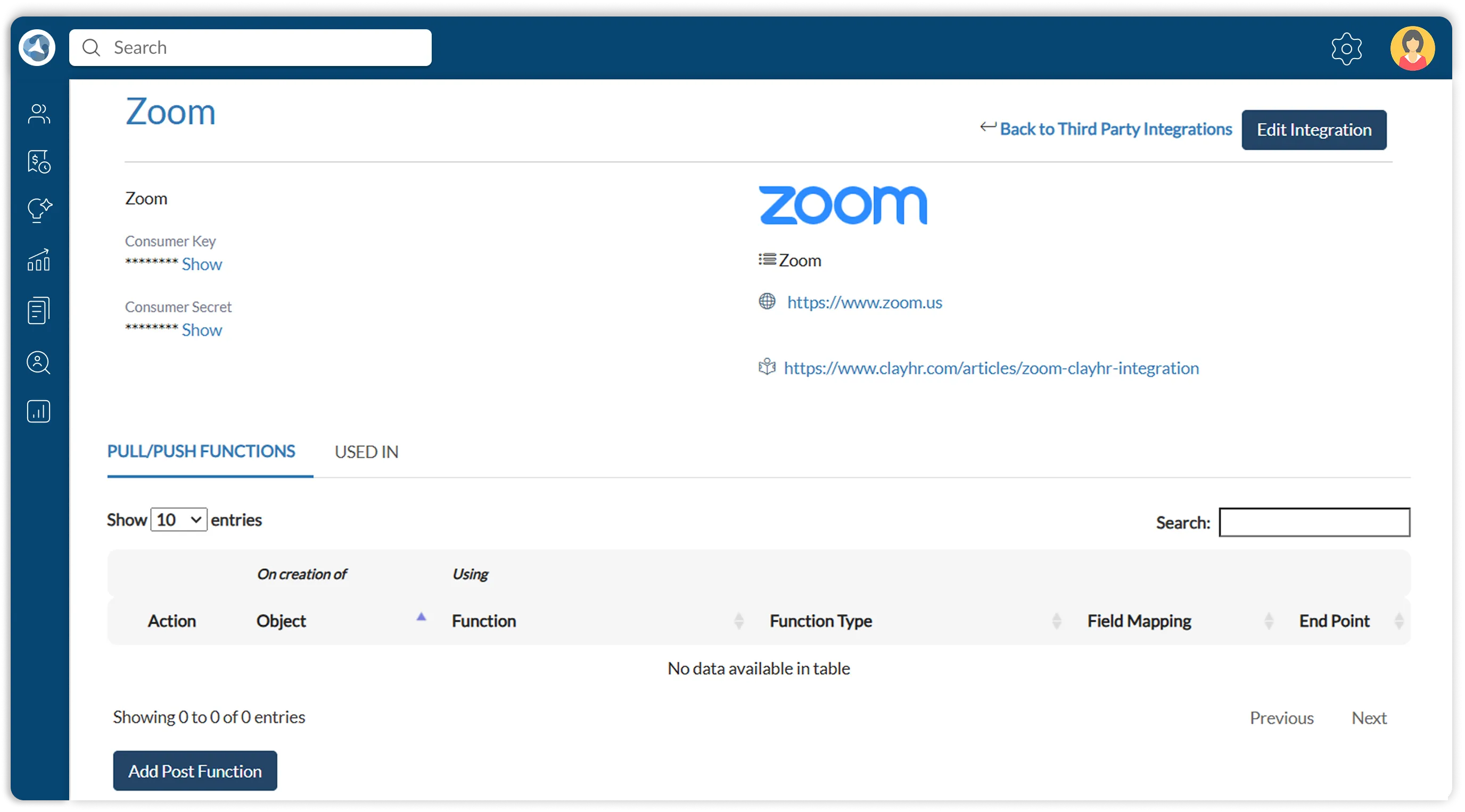Switch to the USED IN tab
Image resolution: width=1465 pixels, height=812 pixels.
point(366,452)
